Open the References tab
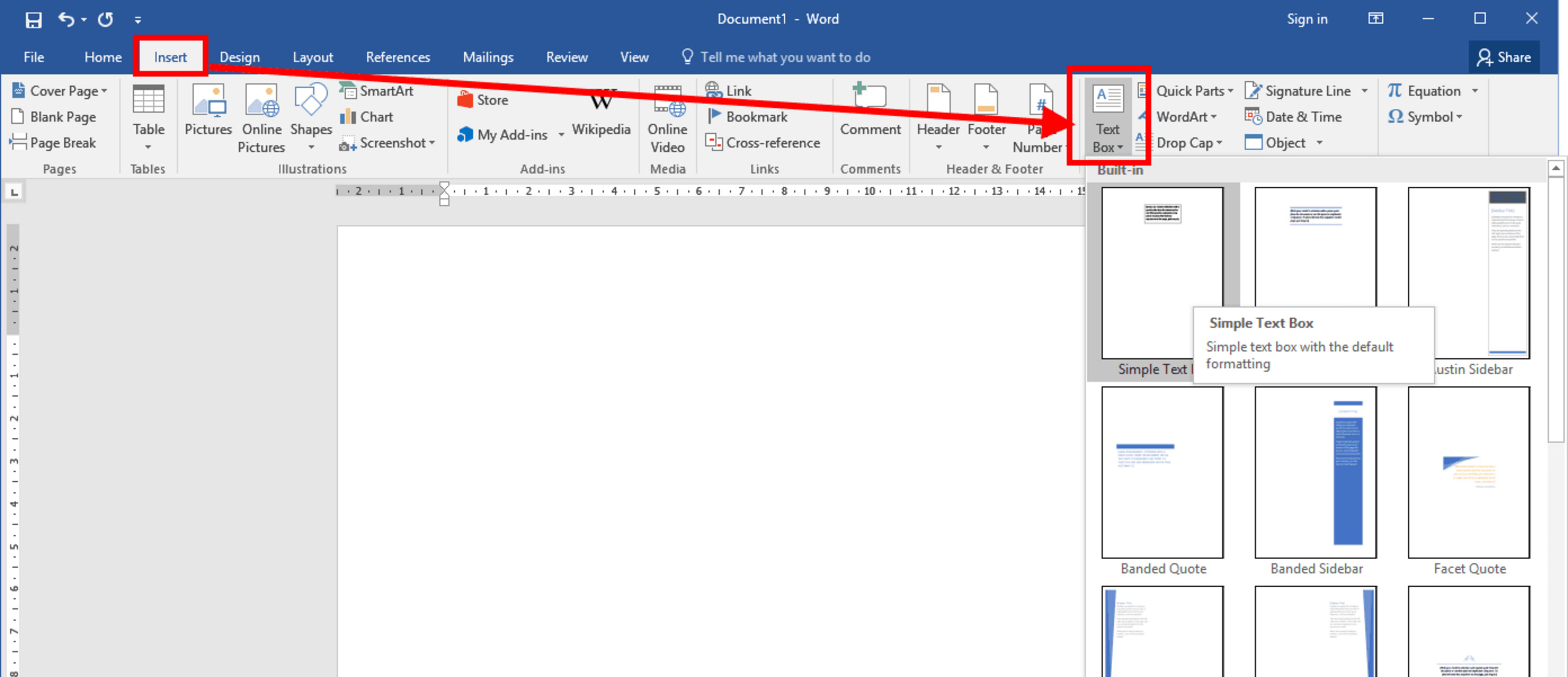 point(397,57)
